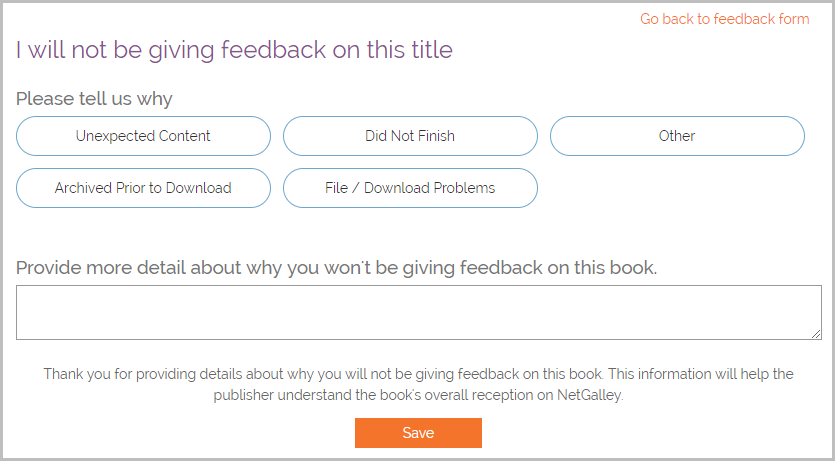This screenshot has width=835, height=461.
Task: Click the 'Go back to feedback form' link
Action: point(724,19)
